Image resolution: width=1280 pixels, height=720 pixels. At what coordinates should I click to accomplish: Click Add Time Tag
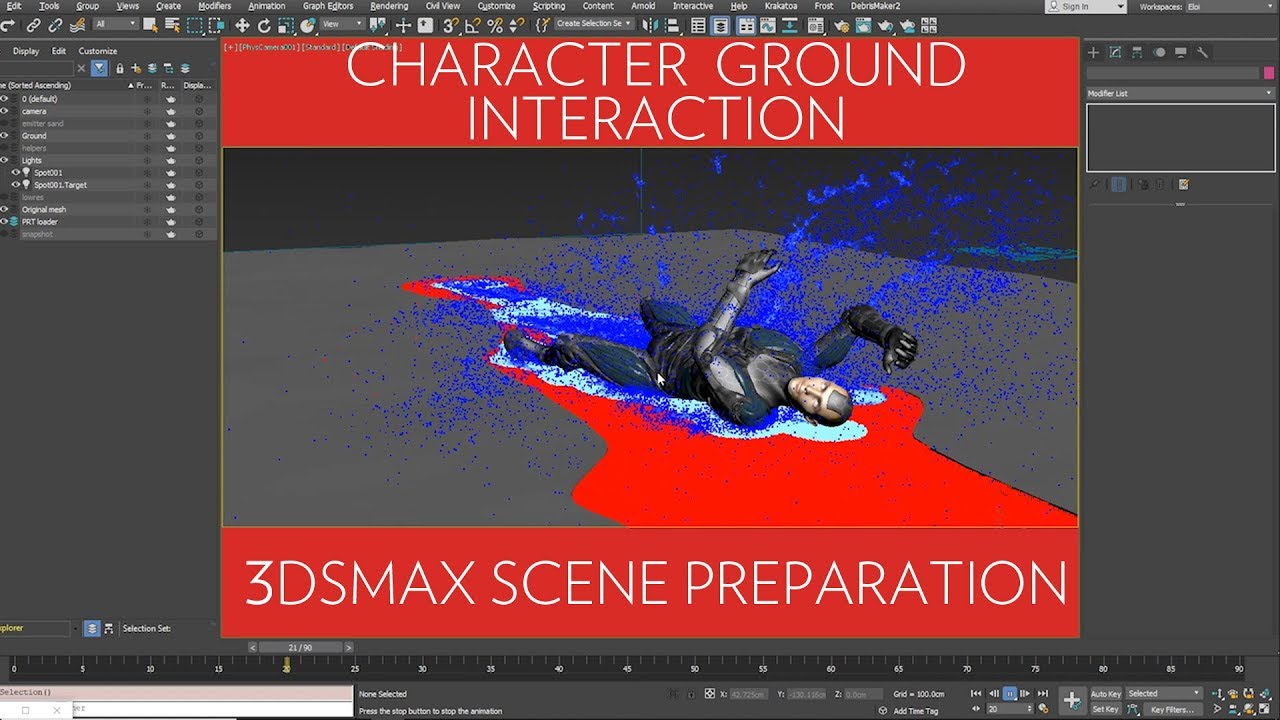point(916,711)
